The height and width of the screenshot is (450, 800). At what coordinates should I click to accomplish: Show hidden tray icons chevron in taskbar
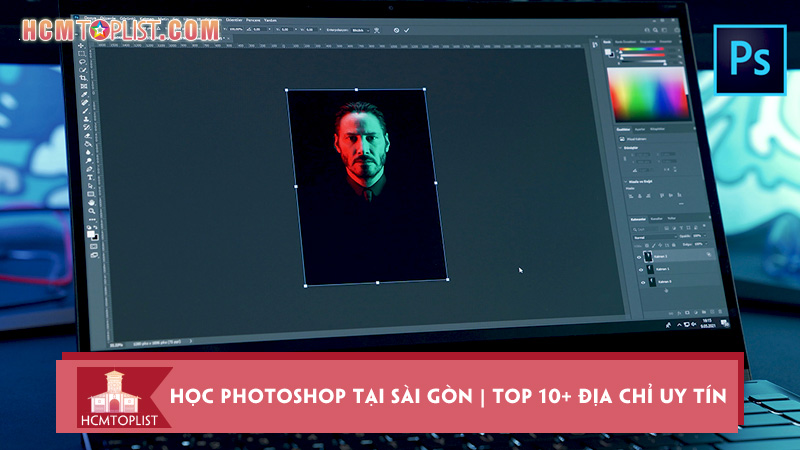pos(679,324)
